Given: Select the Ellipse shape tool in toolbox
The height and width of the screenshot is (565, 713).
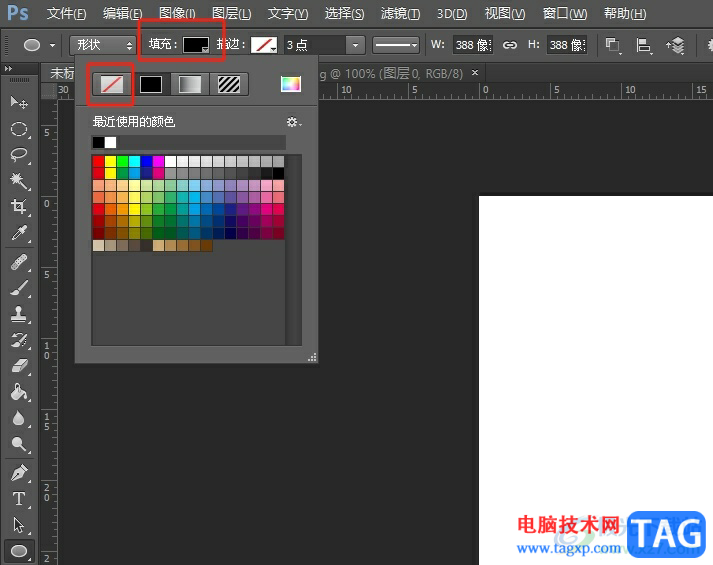Looking at the screenshot, I should 19,551.
